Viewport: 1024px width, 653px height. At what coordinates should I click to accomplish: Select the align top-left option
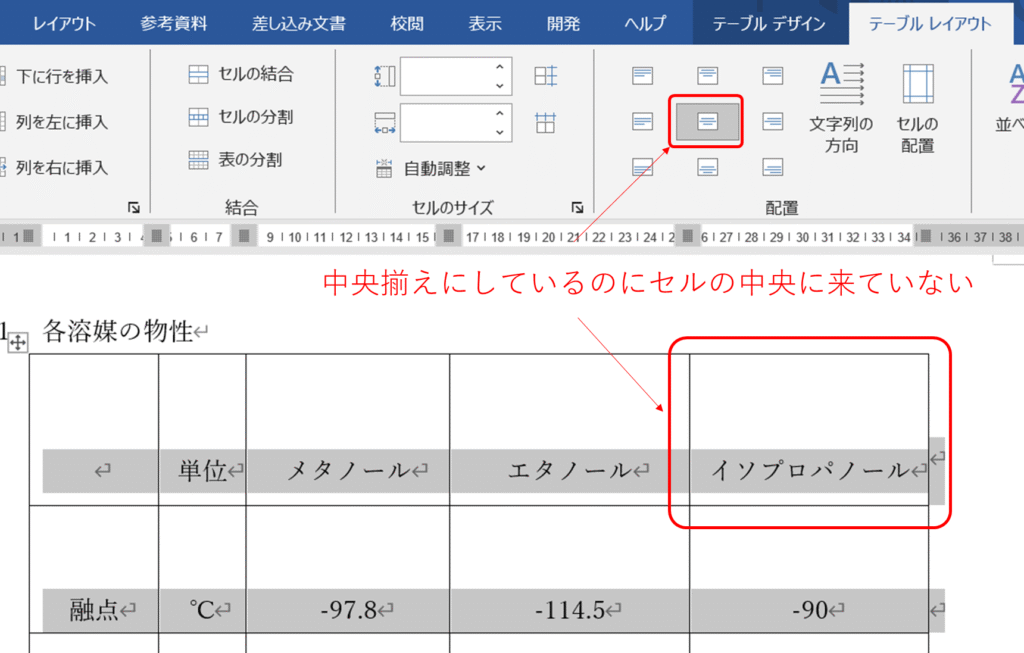(643, 75)
